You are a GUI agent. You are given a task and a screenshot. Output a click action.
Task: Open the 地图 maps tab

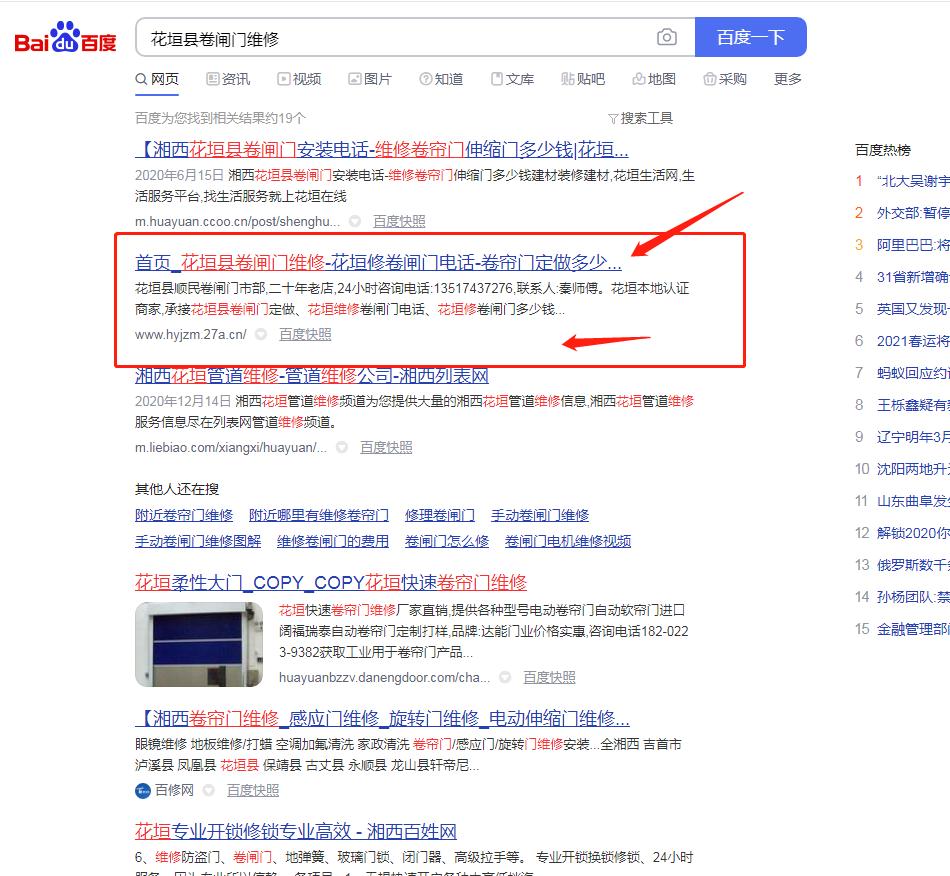pyautogui.click(x=654, y=79)
